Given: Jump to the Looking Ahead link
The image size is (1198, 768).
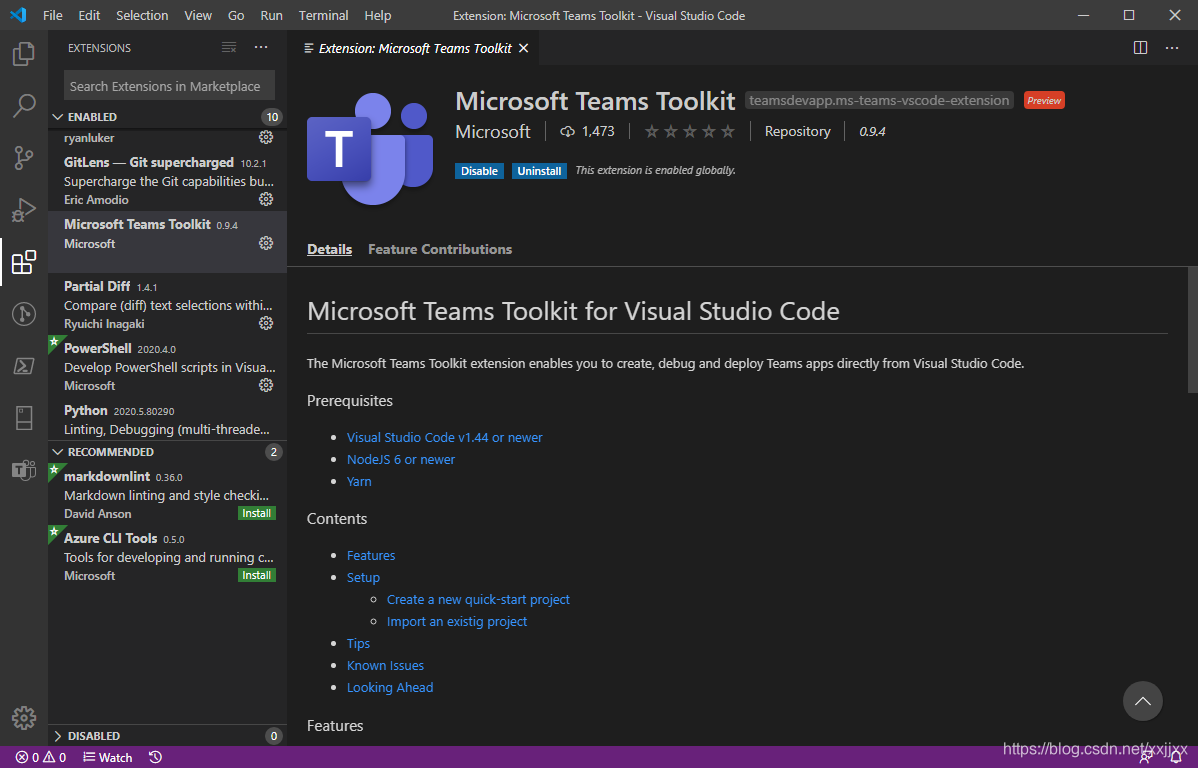Looking at the screenshot, I should pos(390,688).
